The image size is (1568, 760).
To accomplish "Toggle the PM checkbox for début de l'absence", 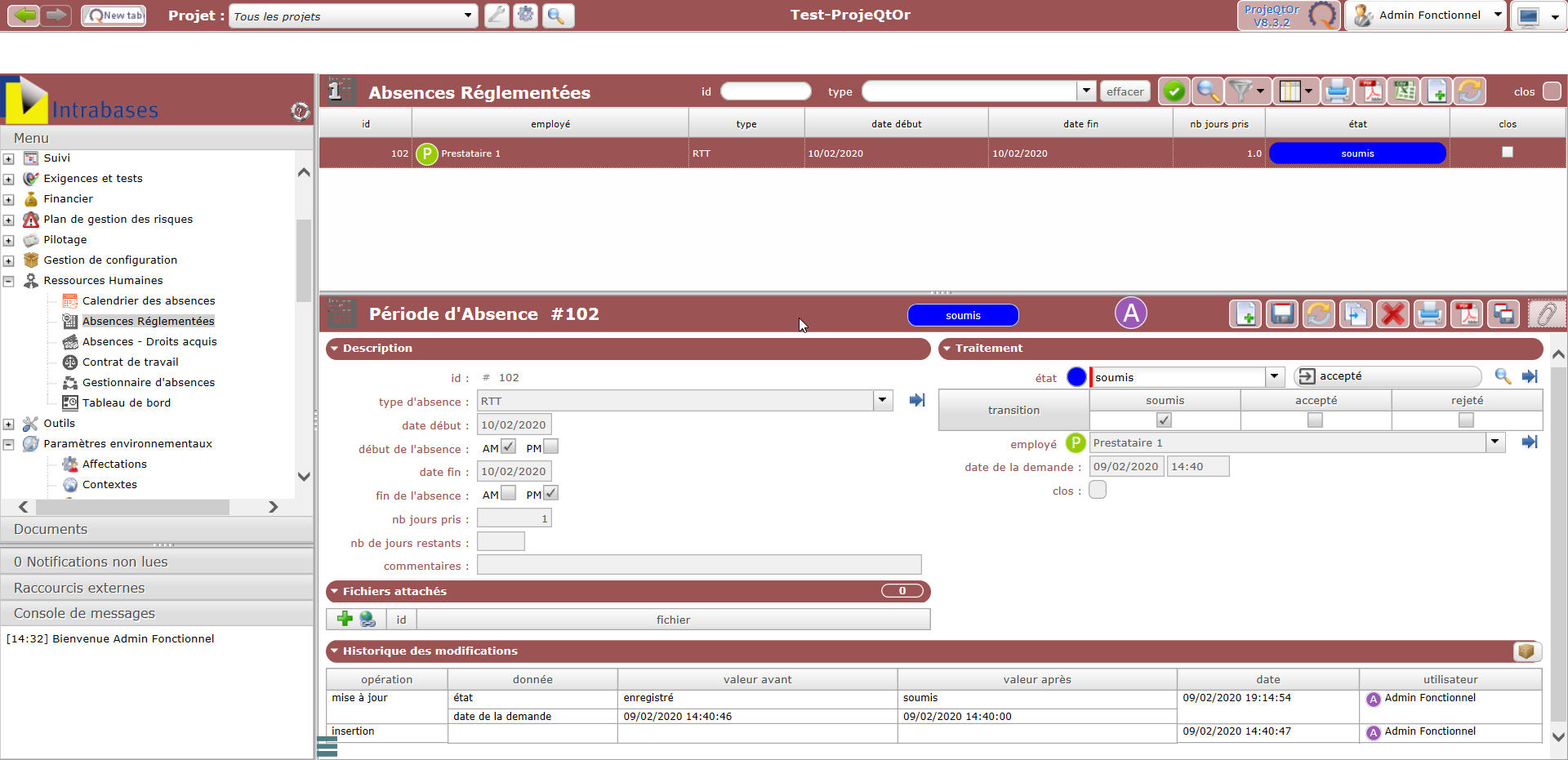I will tap(551, 447).
